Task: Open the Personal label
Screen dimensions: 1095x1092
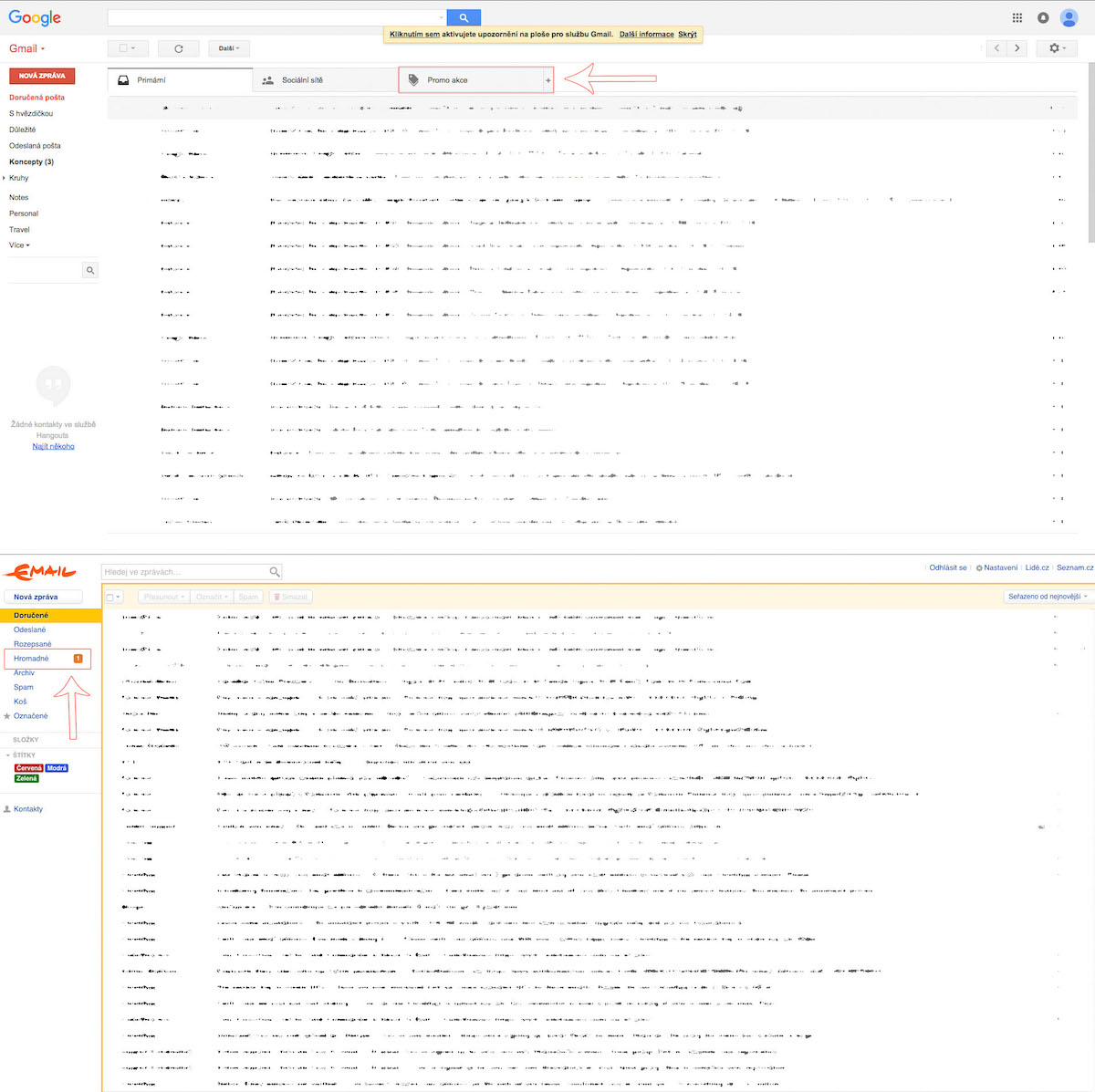Action: coord(24,213)
